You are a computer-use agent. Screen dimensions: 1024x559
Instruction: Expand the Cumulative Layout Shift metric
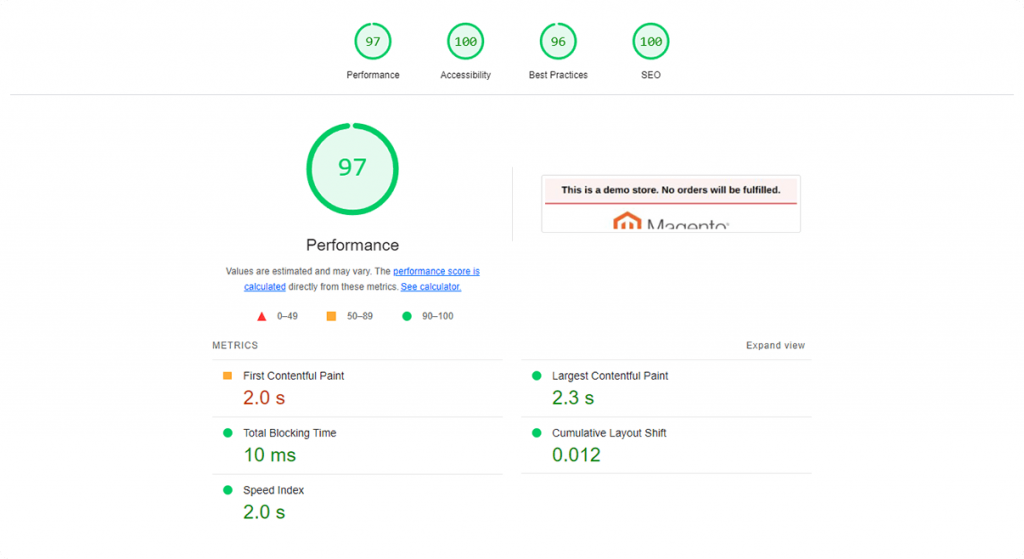(x=608, y=433)
